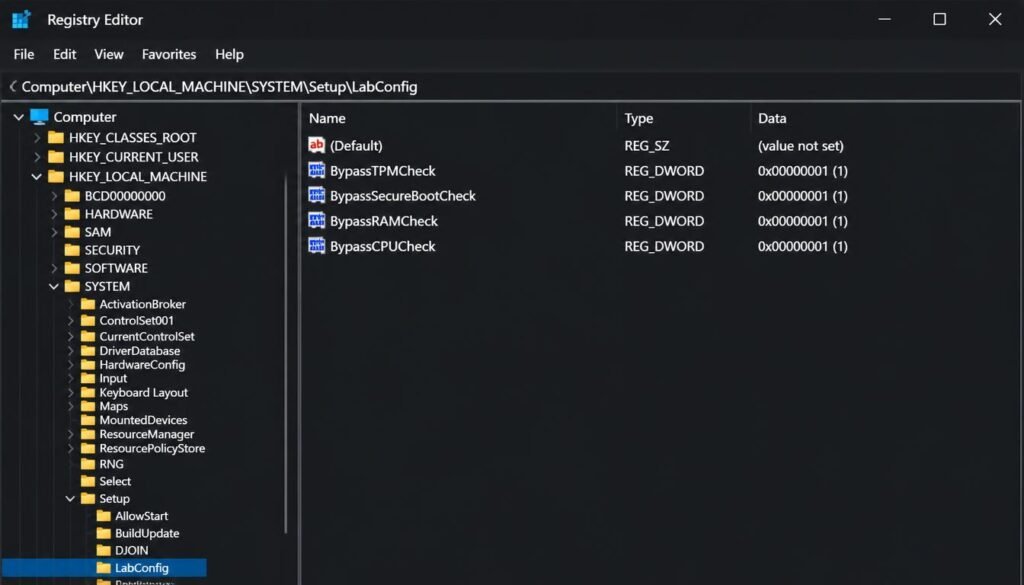Collapse the Setup key arrow
The image size is (1024, 585).
[x=70, y=499]
